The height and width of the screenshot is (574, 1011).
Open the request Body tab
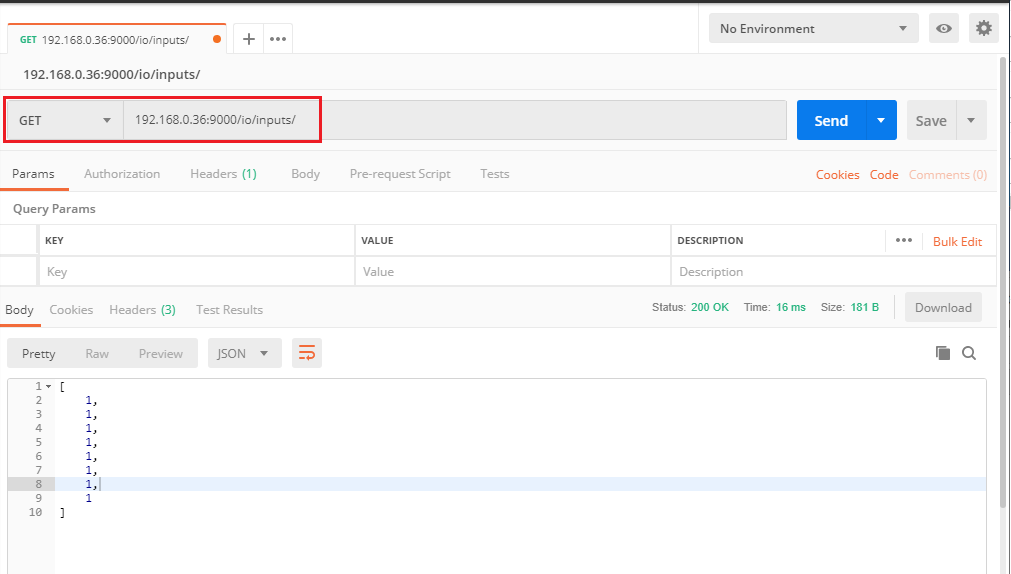point(306,173)
